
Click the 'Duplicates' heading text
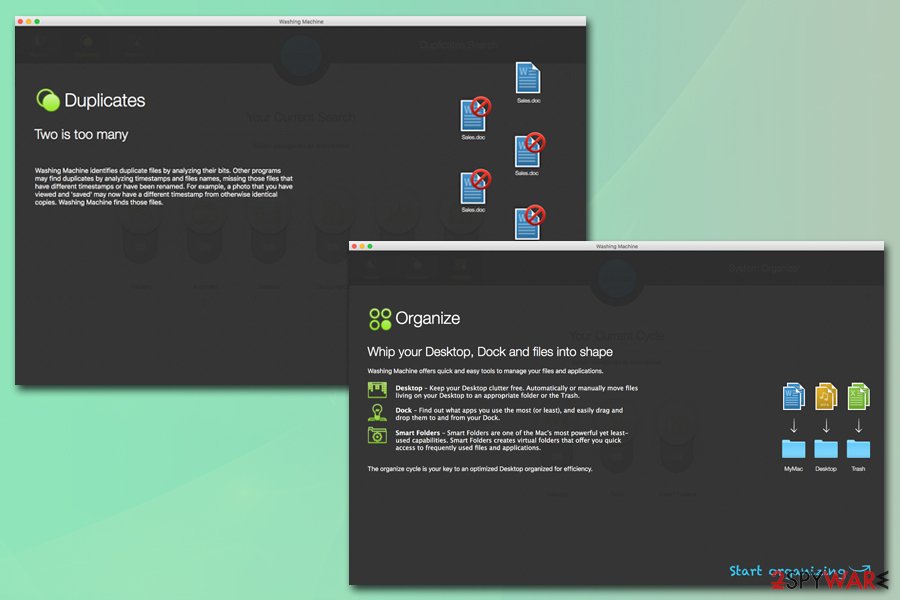[x=104, y=100]
